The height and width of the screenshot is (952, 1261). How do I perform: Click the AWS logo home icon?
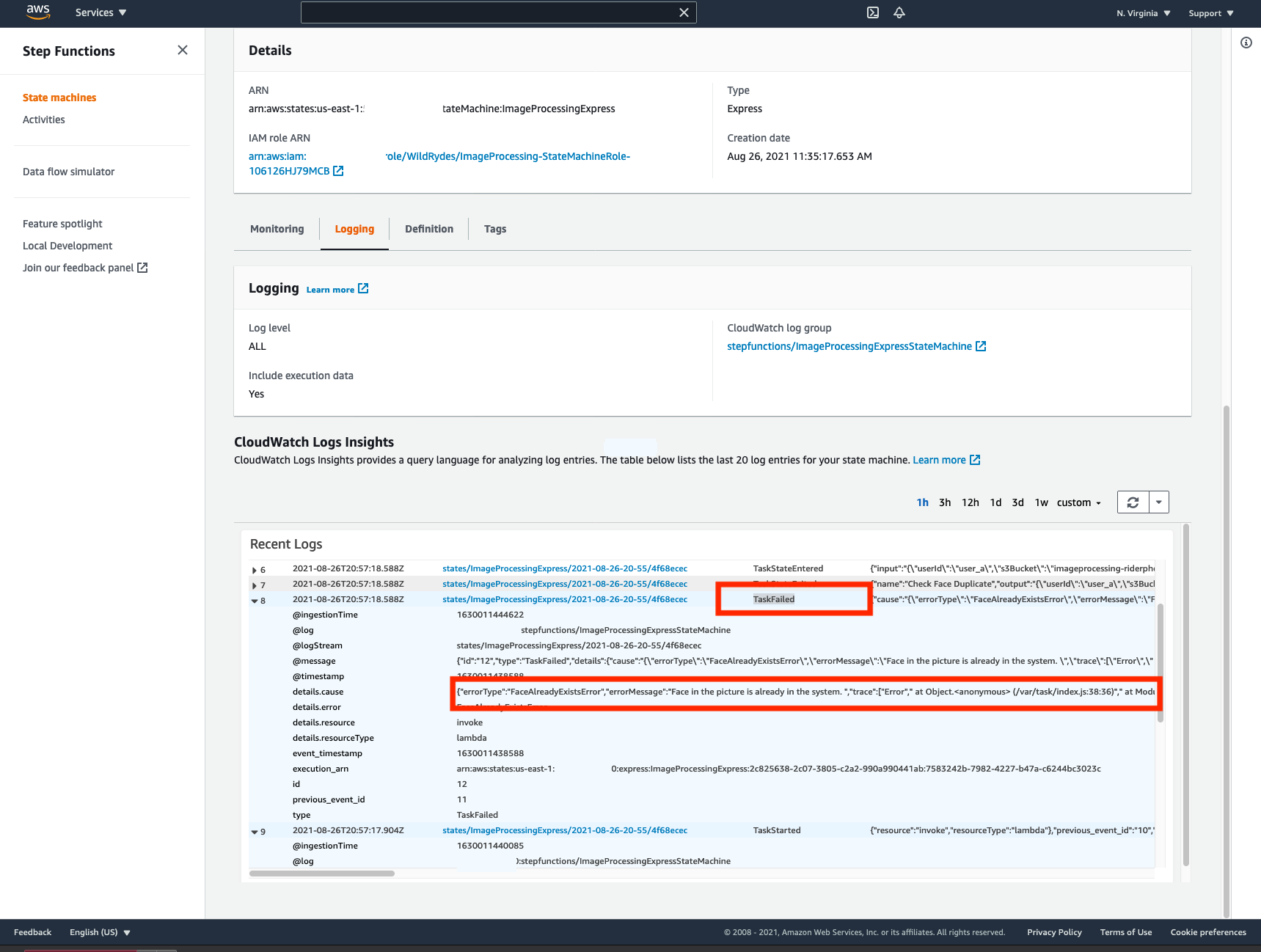coord(38,12)
